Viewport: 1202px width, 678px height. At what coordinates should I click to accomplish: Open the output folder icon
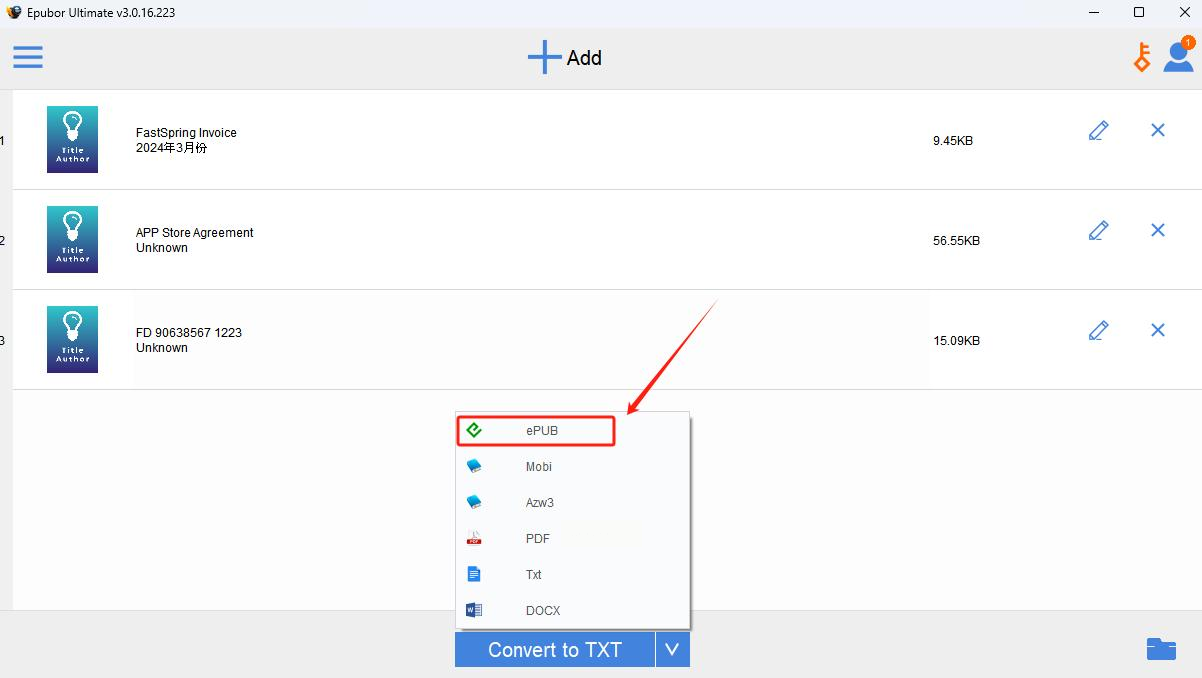tap(1161, 649)
